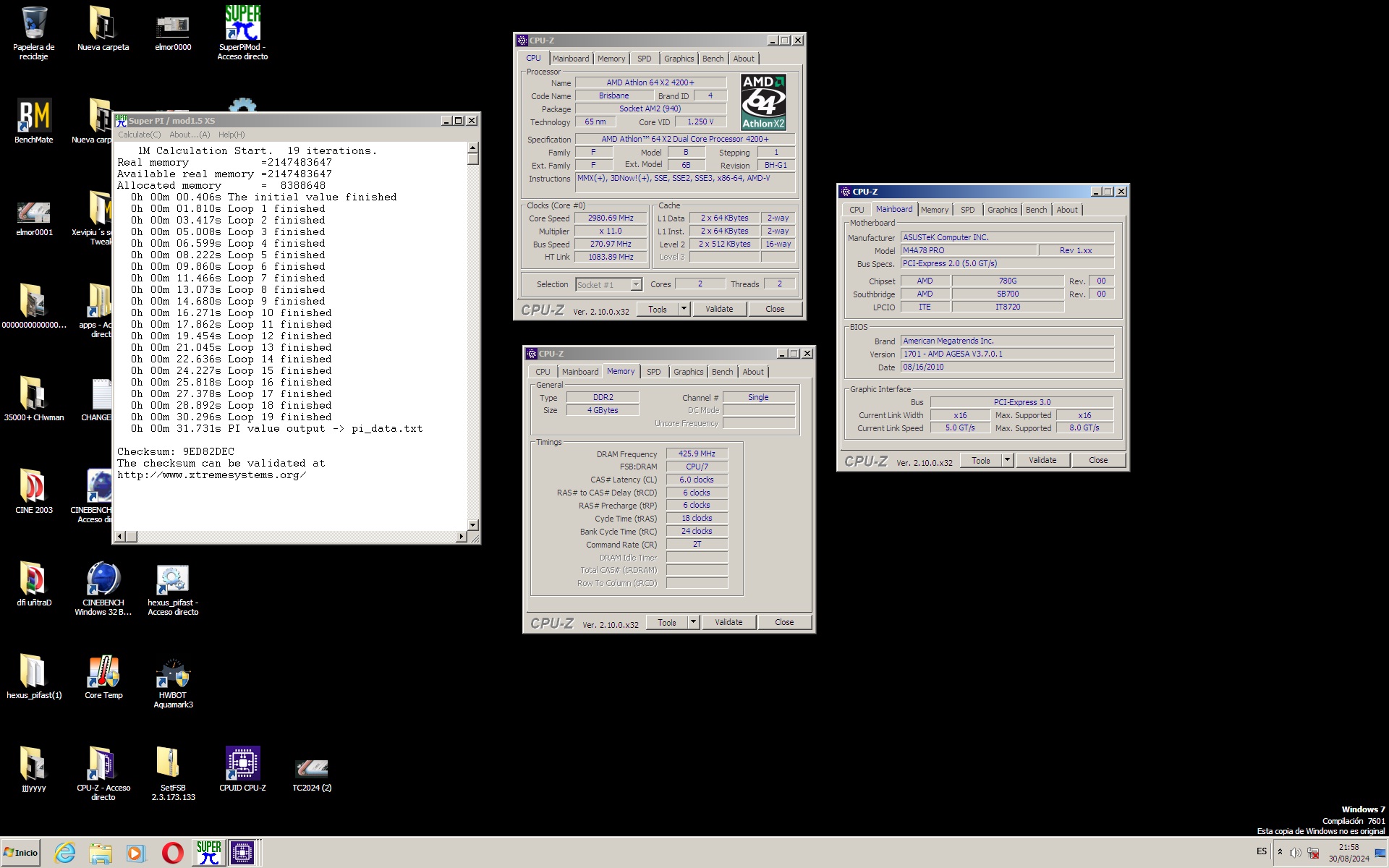1389x868 pixels.
Task: Switch to CPU tab in Memory CPU-Z window
Action: pyautogui.click(x=543, y=372)
